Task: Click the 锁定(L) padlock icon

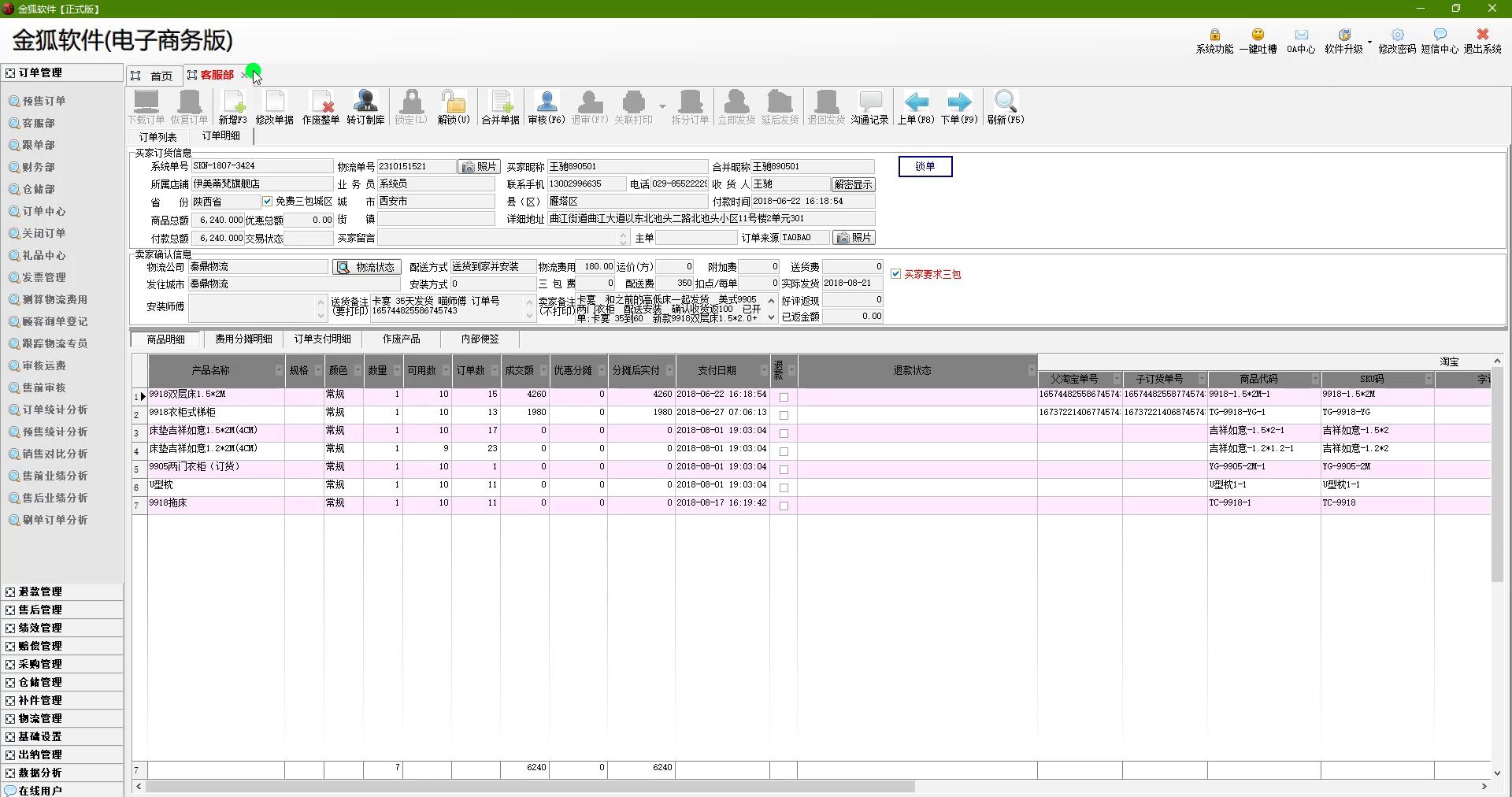Action: (x=410, y=102)
